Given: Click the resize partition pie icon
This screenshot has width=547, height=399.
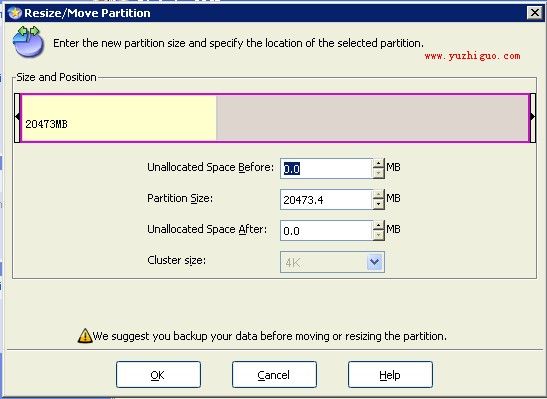Looking at the screenshot, I should tap(28, 42).
